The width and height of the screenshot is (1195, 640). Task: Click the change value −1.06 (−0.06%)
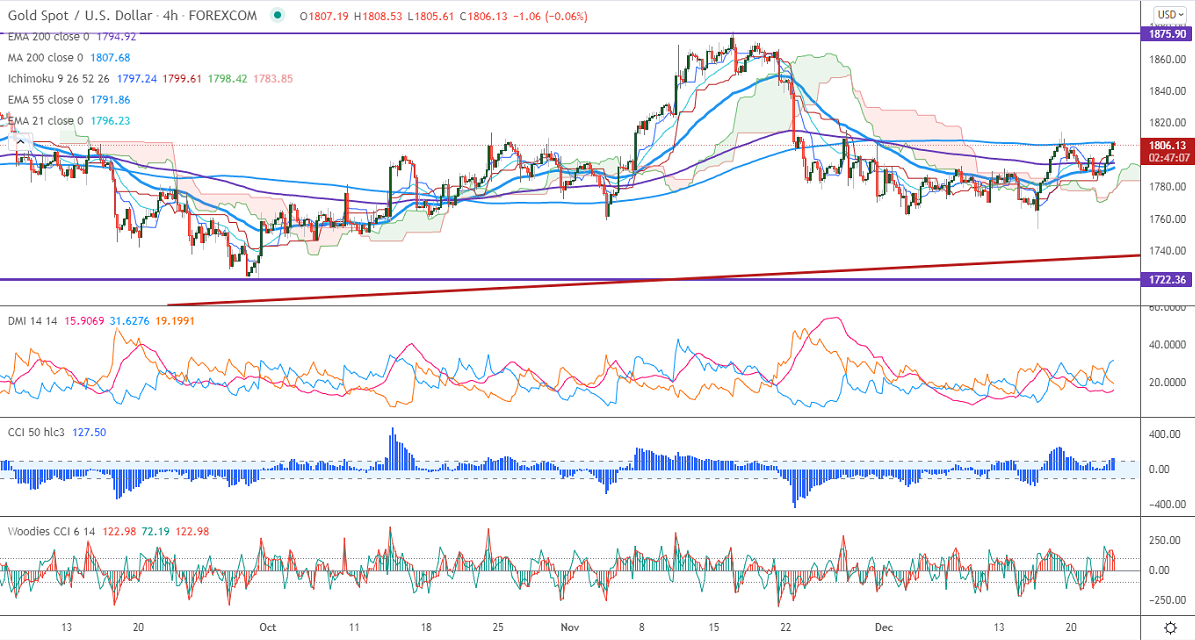pos(550,16)
